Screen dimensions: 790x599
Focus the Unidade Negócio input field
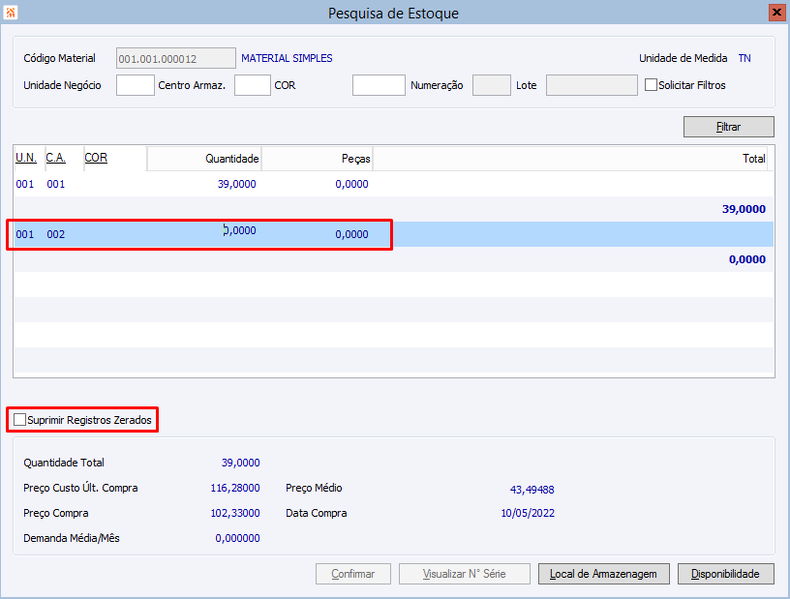click(135, 85)
